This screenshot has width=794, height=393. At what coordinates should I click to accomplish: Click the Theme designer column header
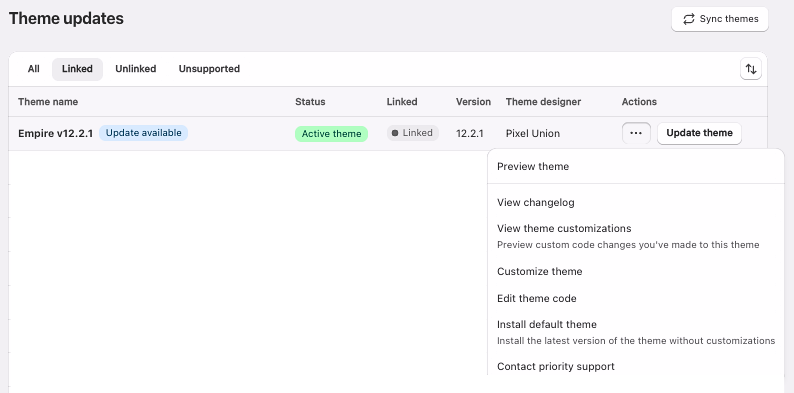[x=543, y=102]
